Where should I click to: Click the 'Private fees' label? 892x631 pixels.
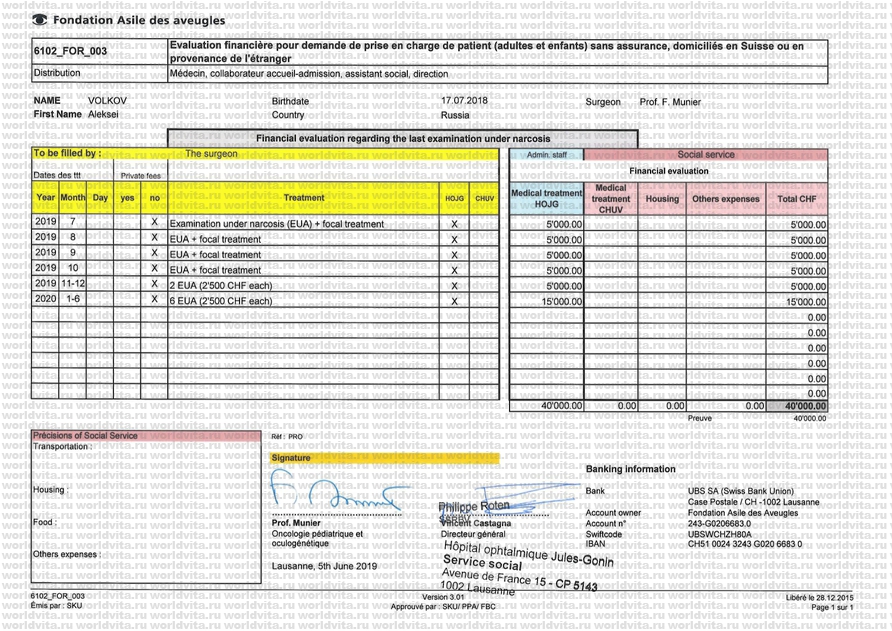coord(141,176)
